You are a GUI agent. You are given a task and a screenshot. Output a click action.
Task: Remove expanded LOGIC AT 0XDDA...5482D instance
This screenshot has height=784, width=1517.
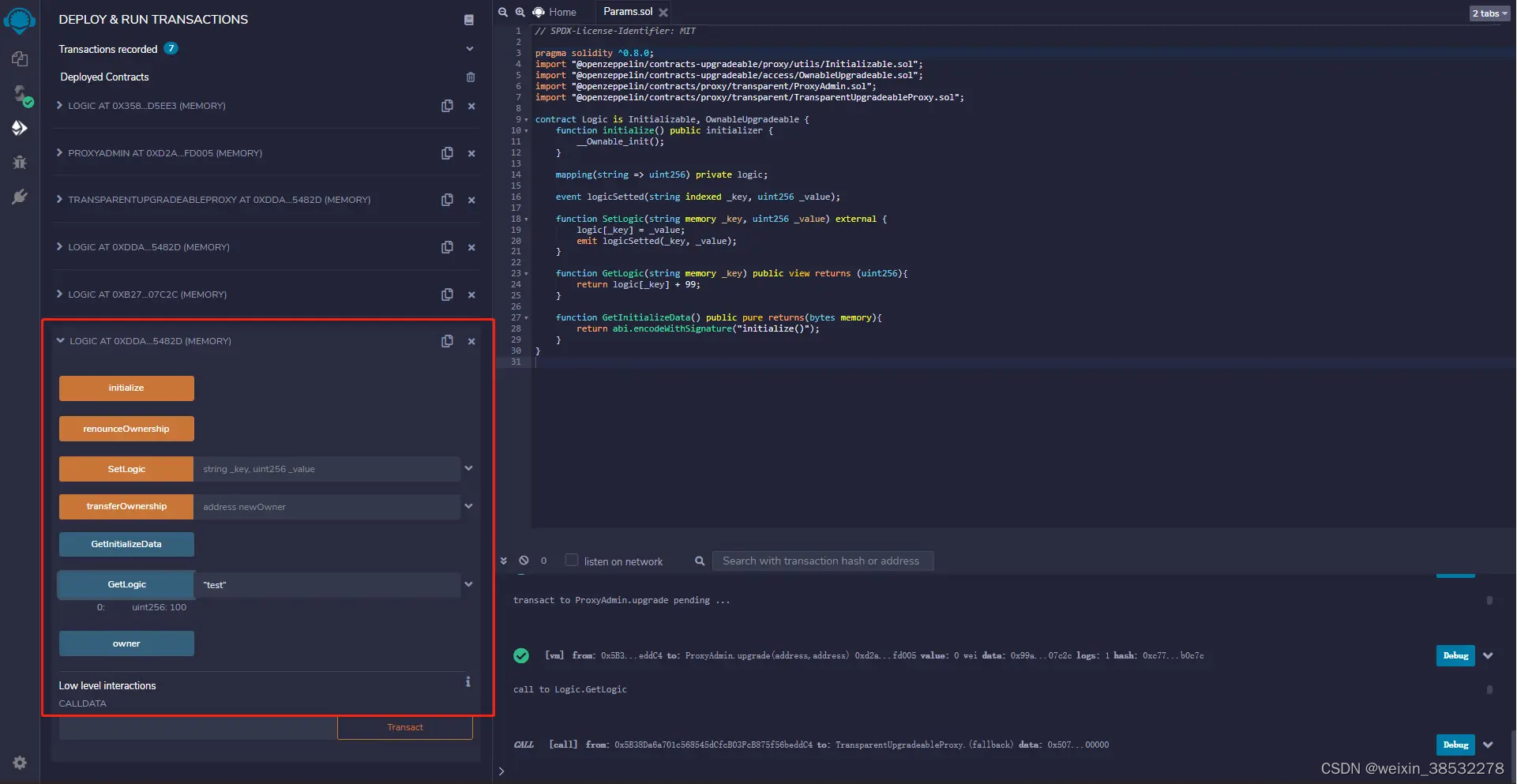point(471,341)
